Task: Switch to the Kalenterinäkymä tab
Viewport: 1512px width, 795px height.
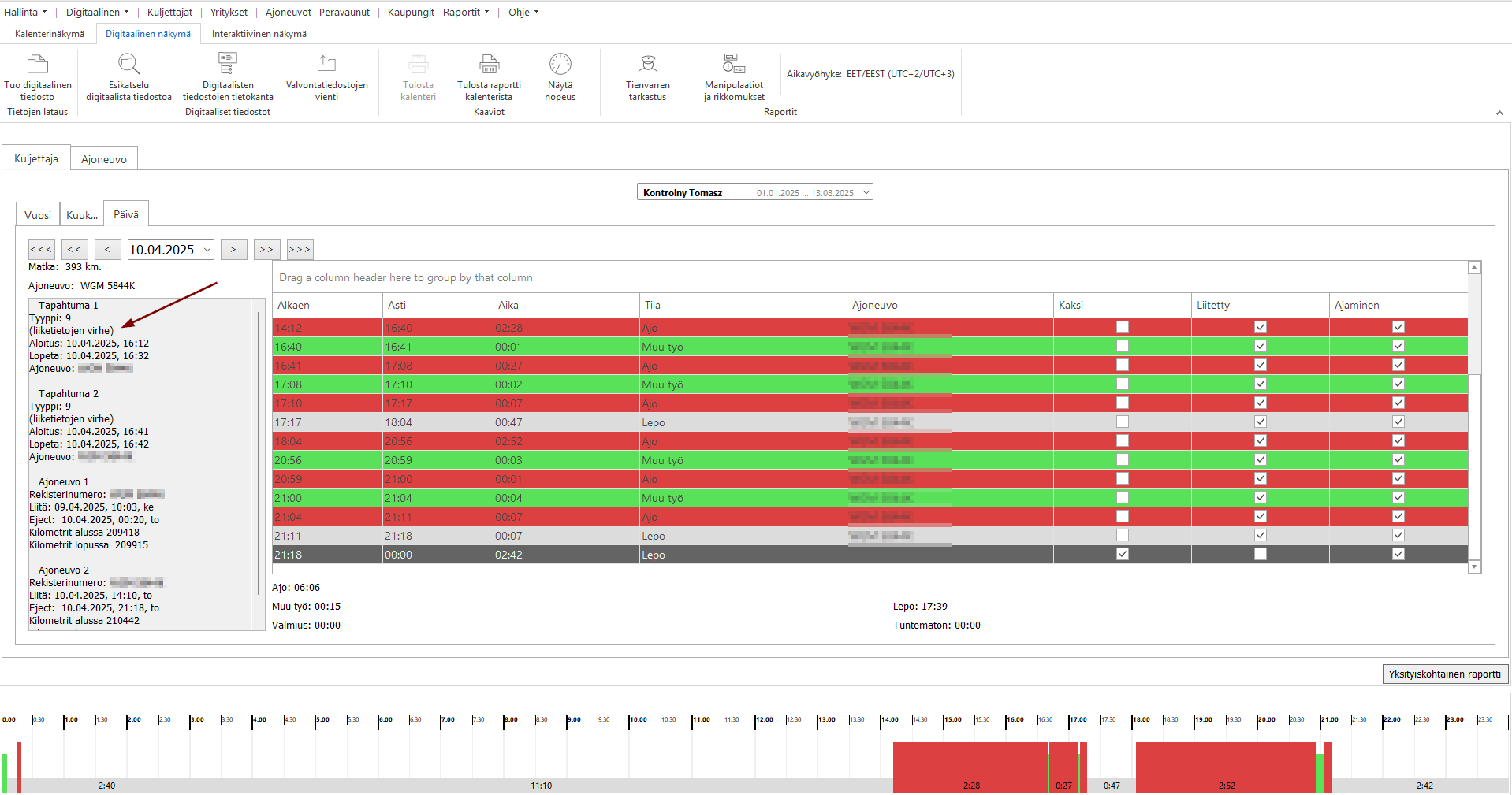Action: pos(50,34)
